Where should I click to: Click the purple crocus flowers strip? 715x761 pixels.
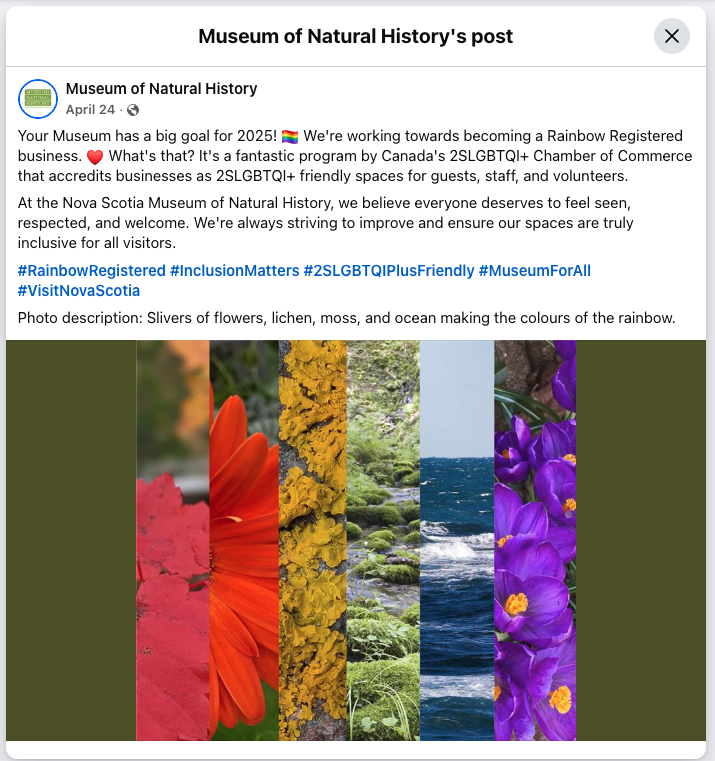tap(535, 540)
